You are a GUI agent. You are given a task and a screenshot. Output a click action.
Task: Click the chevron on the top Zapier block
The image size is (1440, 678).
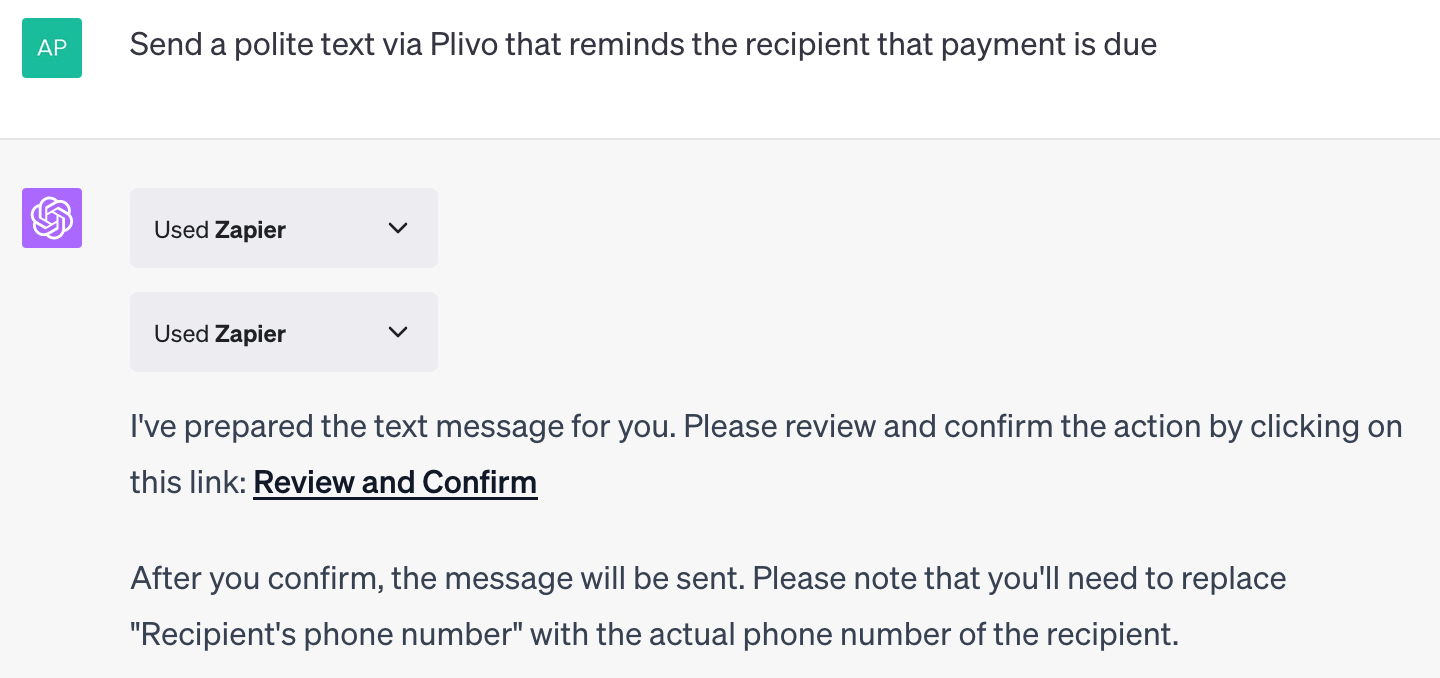click(x=398, y=228)
